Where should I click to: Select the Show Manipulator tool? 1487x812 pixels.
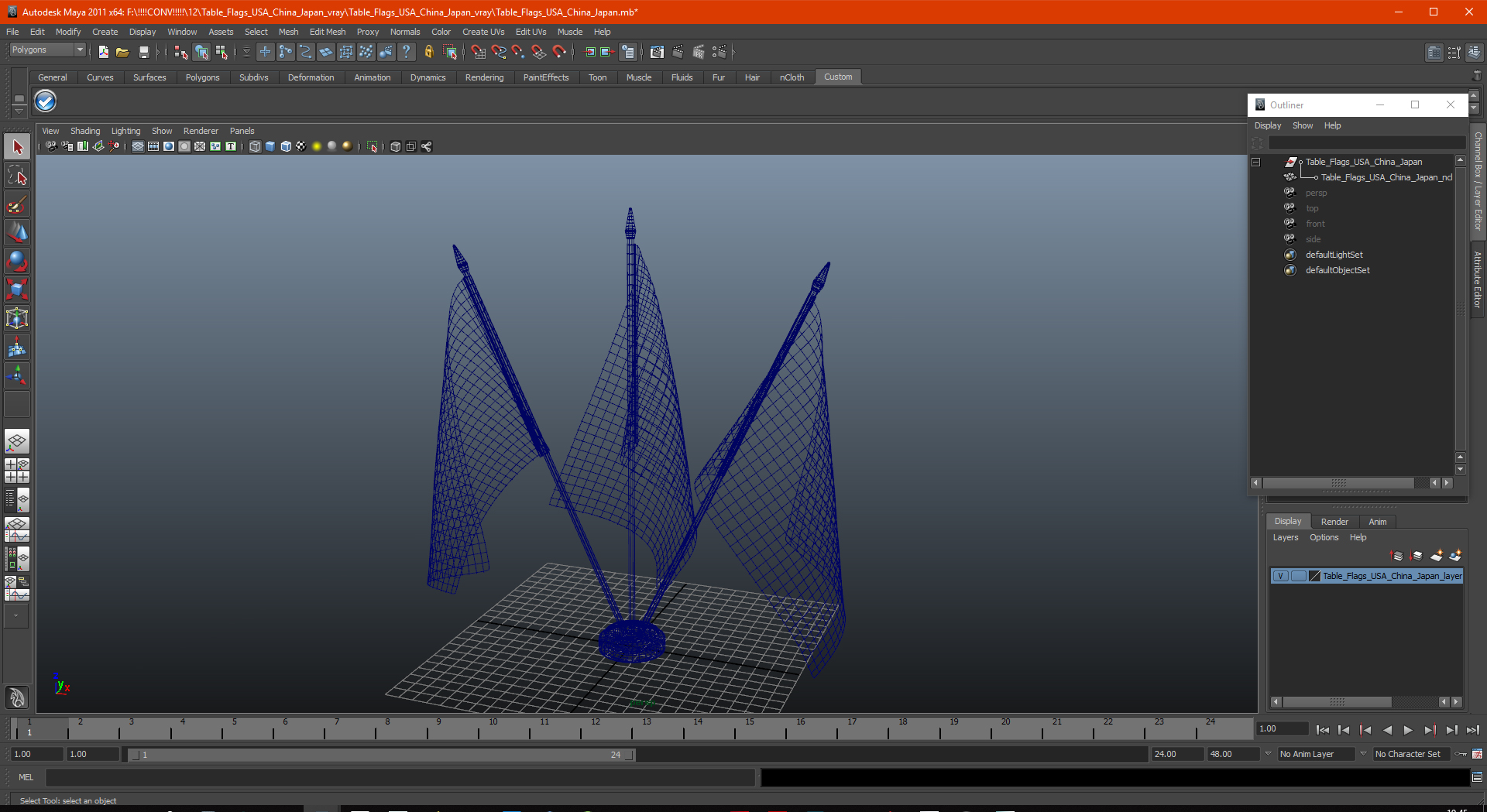click(x=17, y=376)
